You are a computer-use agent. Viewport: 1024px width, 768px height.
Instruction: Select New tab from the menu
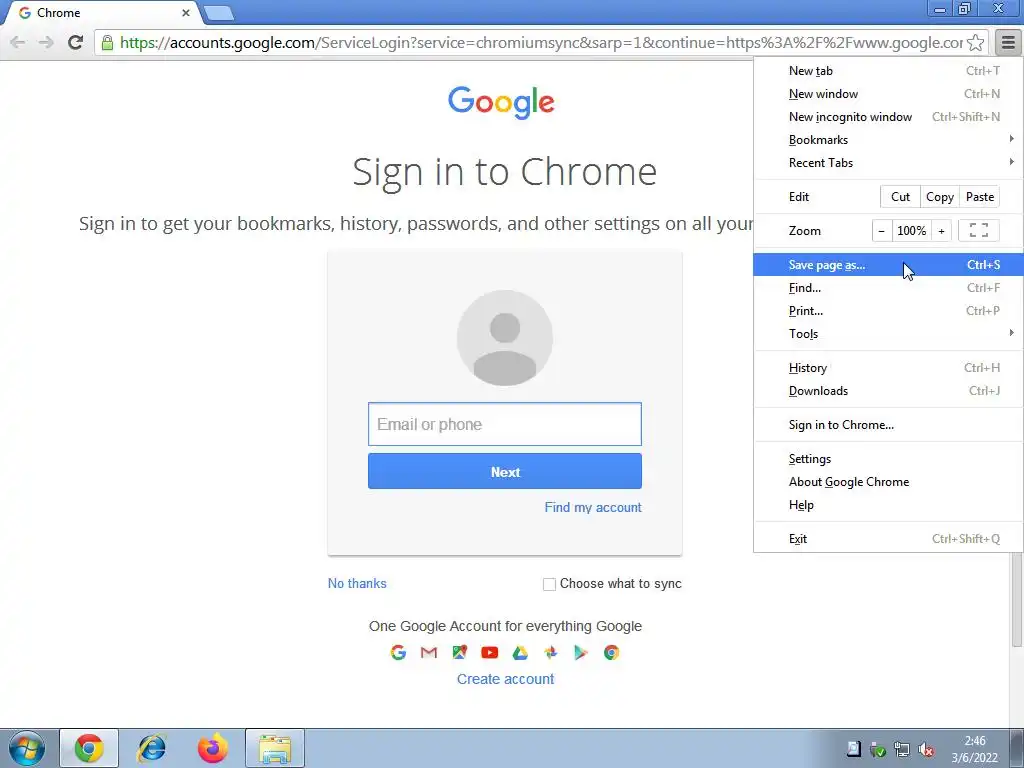(888, 71)
